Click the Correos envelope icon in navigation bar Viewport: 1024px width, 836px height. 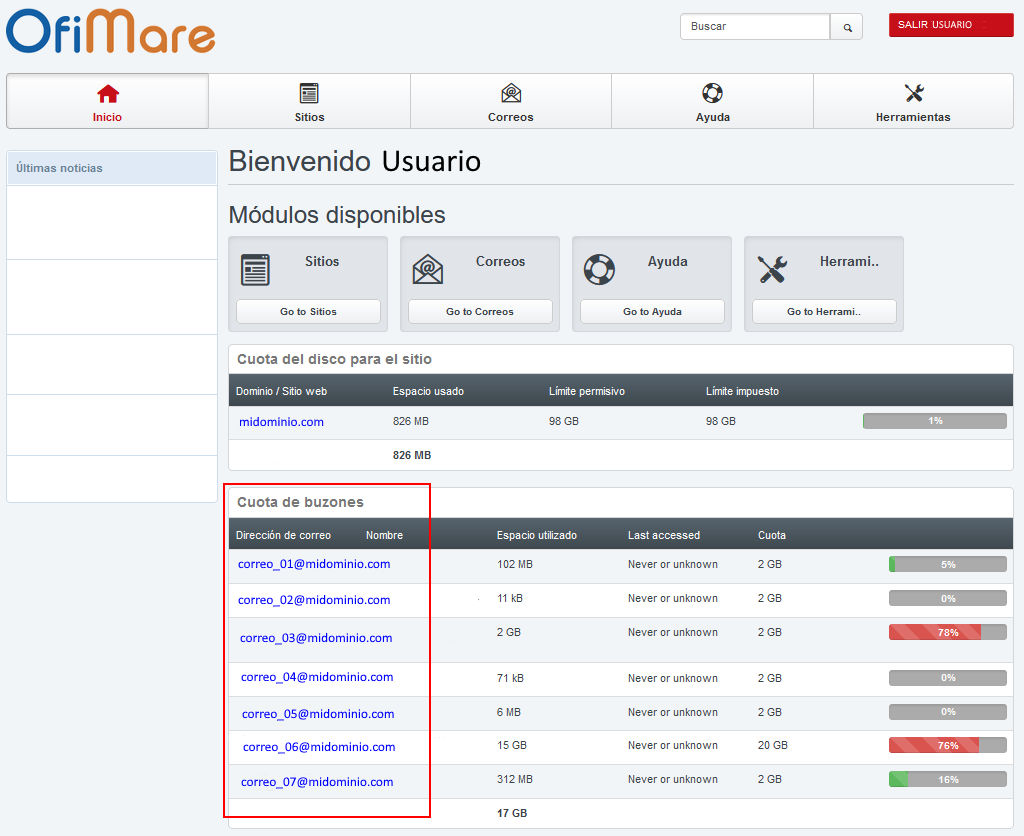[x=511, y=93]
